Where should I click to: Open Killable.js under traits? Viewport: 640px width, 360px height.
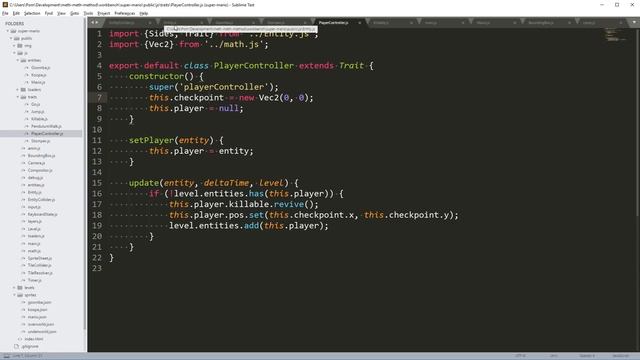(x=39, y=119)
